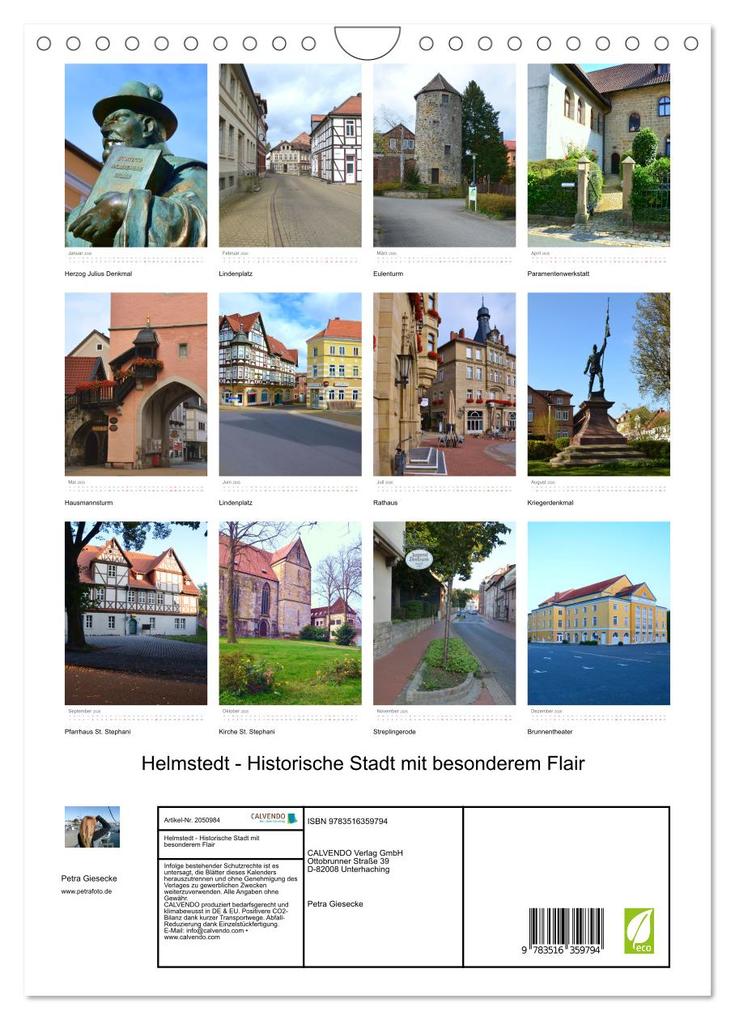
Task: Click the ISBN barcode
Action: (565, 931)
